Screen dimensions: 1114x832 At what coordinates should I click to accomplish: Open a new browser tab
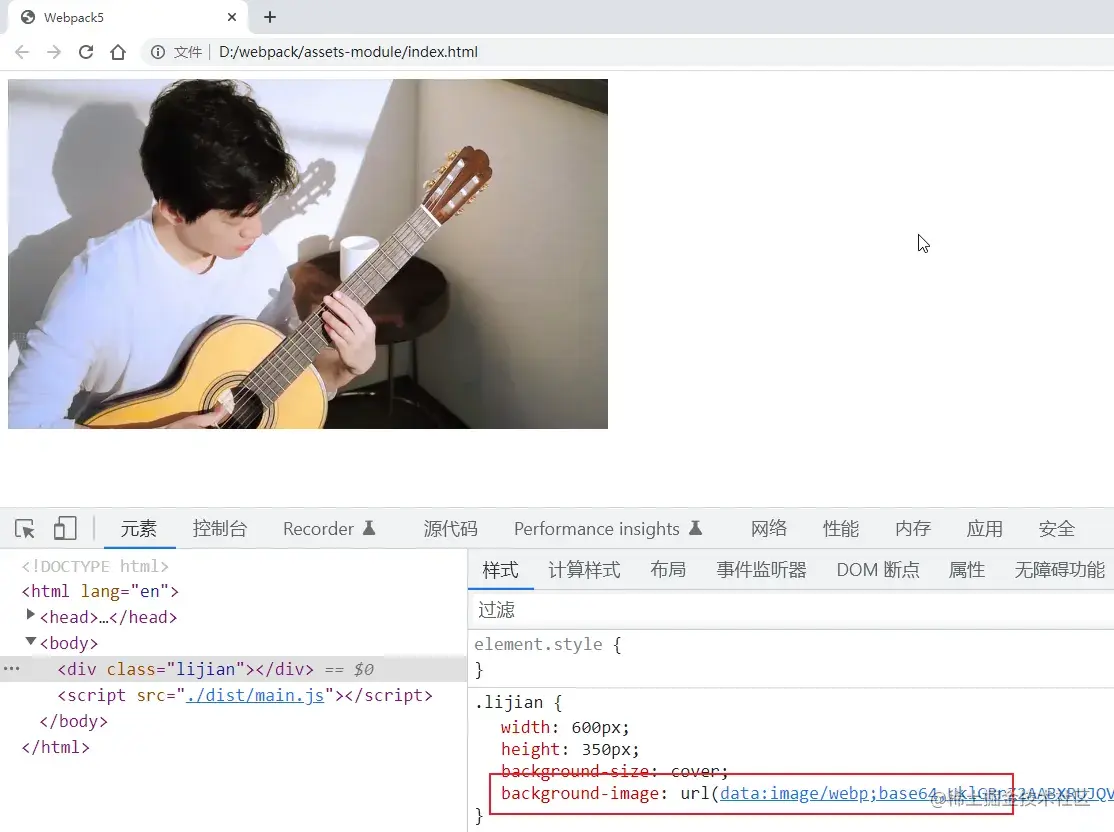coord(268,17)
